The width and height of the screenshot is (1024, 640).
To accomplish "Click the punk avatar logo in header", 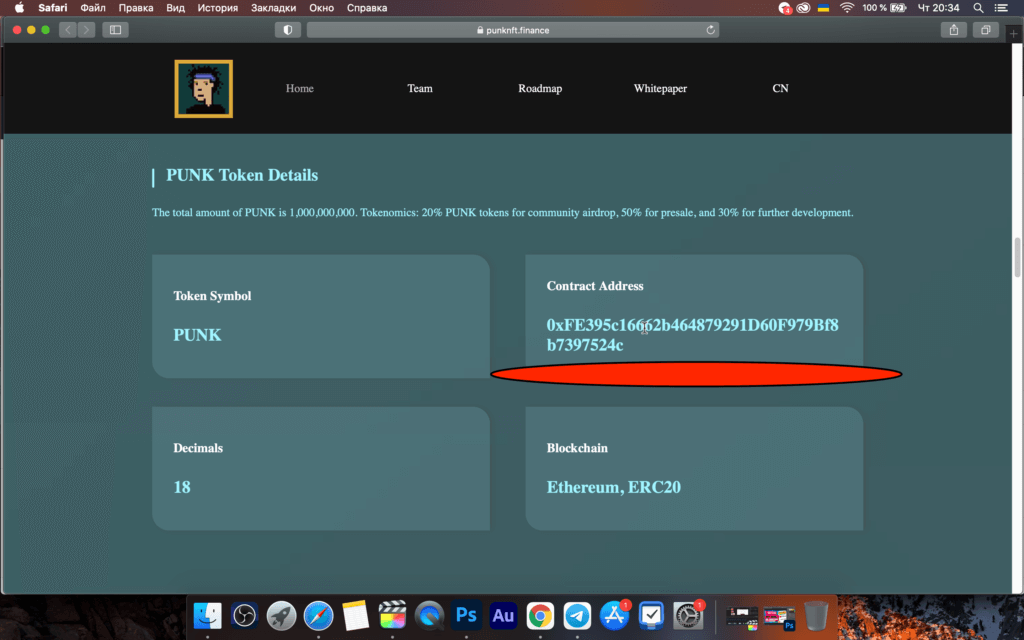I will point(204,89).
